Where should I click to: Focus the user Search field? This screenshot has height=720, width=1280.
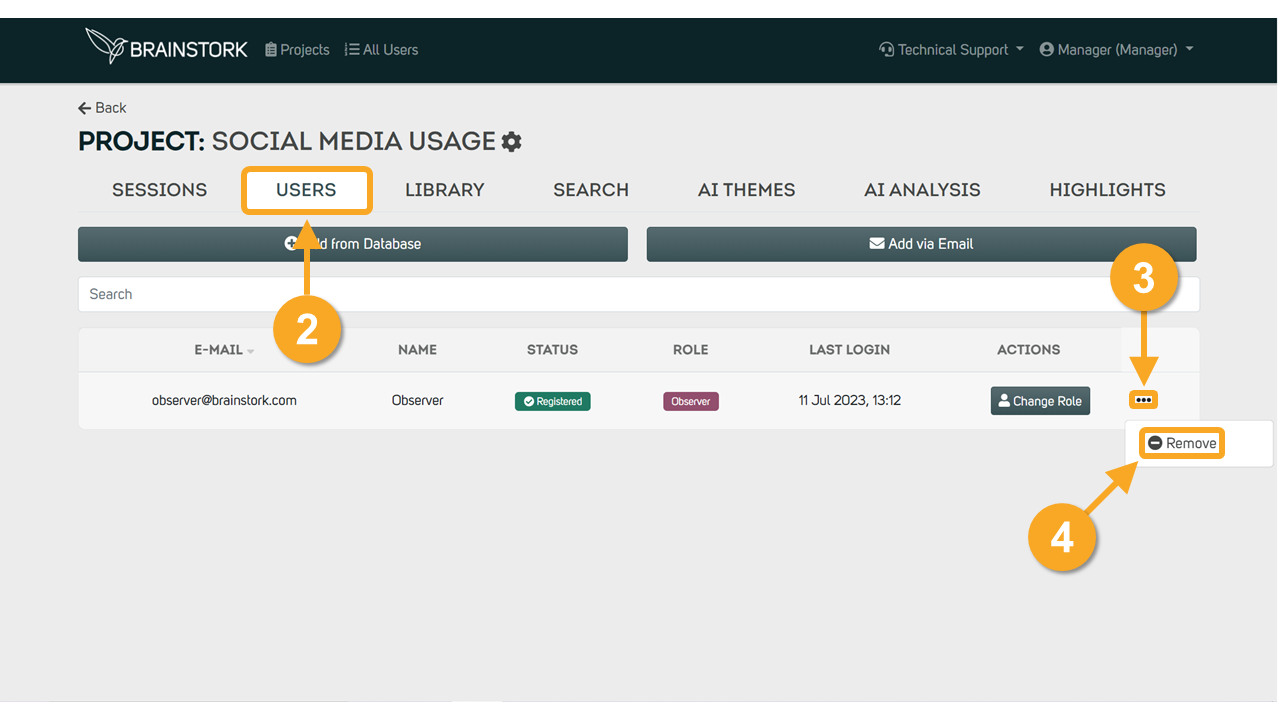point(639,294)
